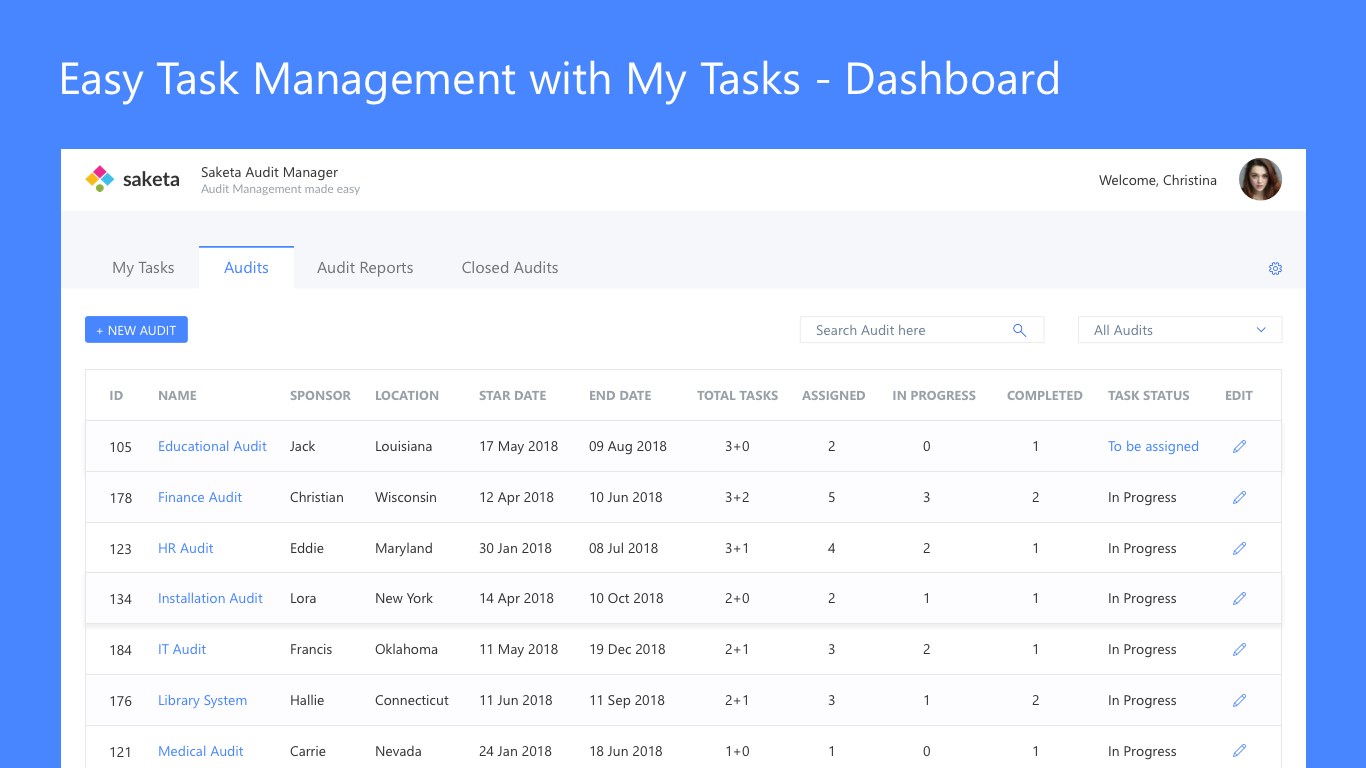Click the settings gear icon
Image resolution: width=1366 pixels, height=768 pixels.
pos(1275,268)
